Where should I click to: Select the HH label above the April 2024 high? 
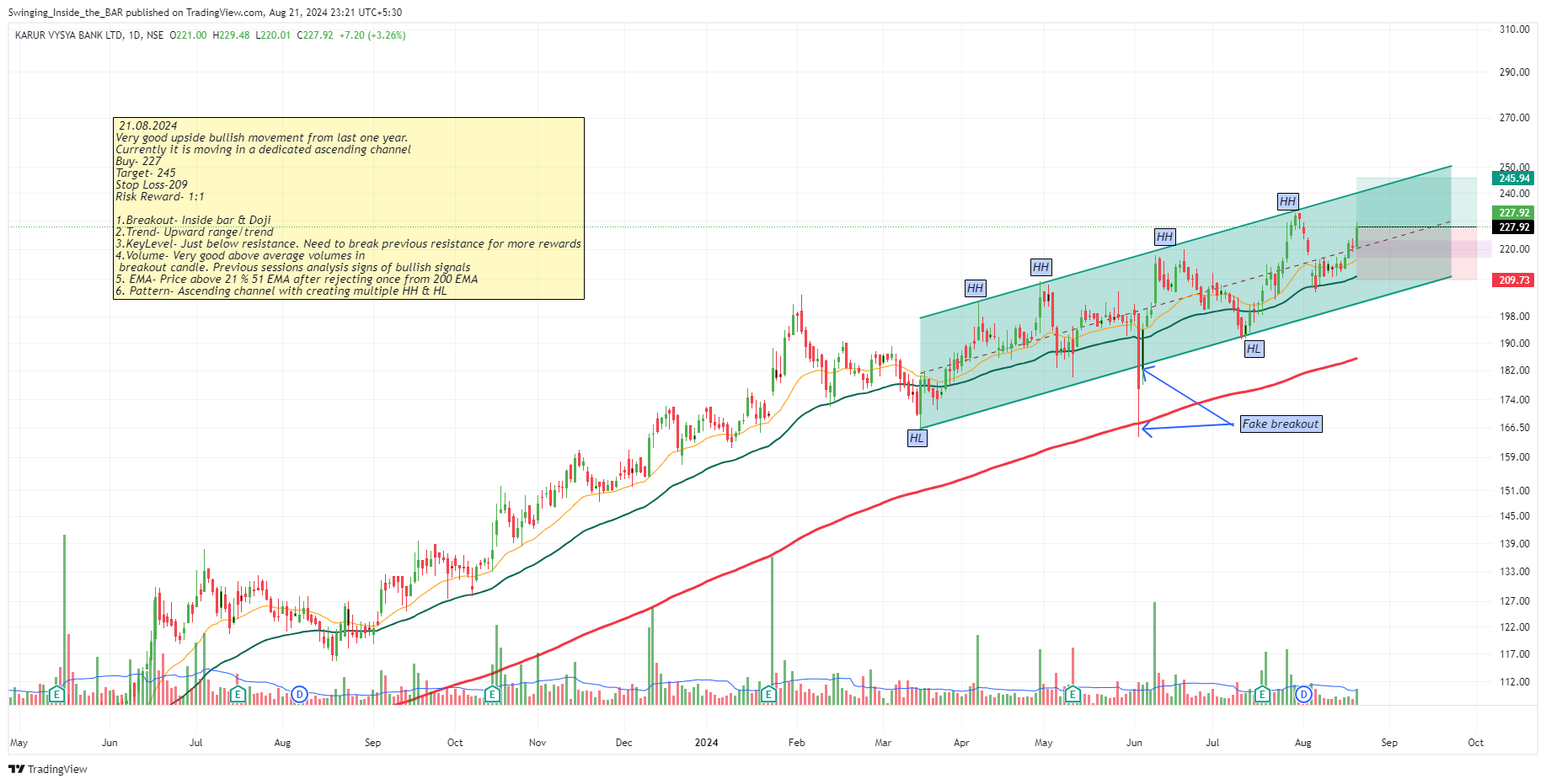click(x=975, y=288)
